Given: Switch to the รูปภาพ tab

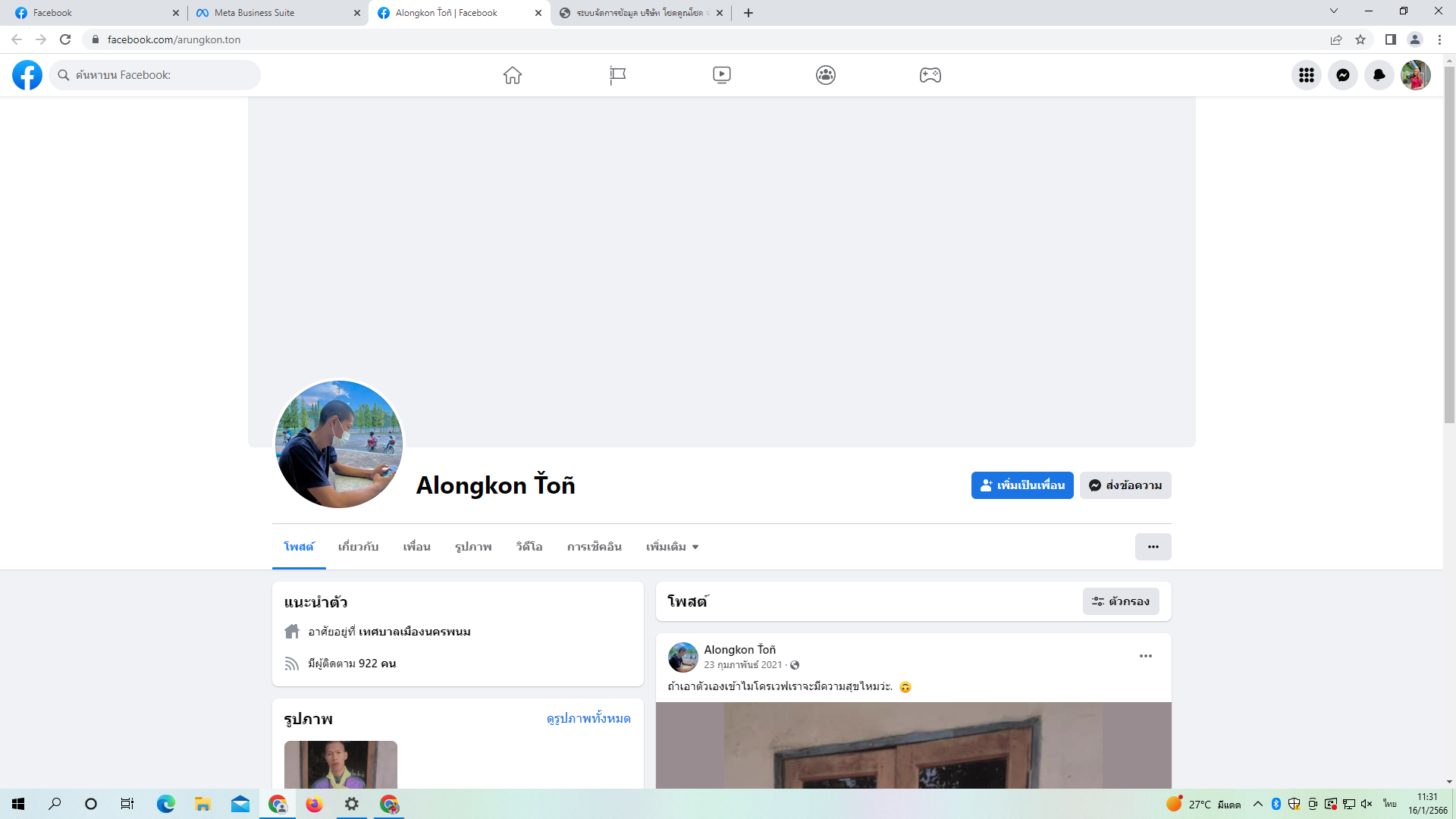Looking at the screenshot, I should pos(473,547).
